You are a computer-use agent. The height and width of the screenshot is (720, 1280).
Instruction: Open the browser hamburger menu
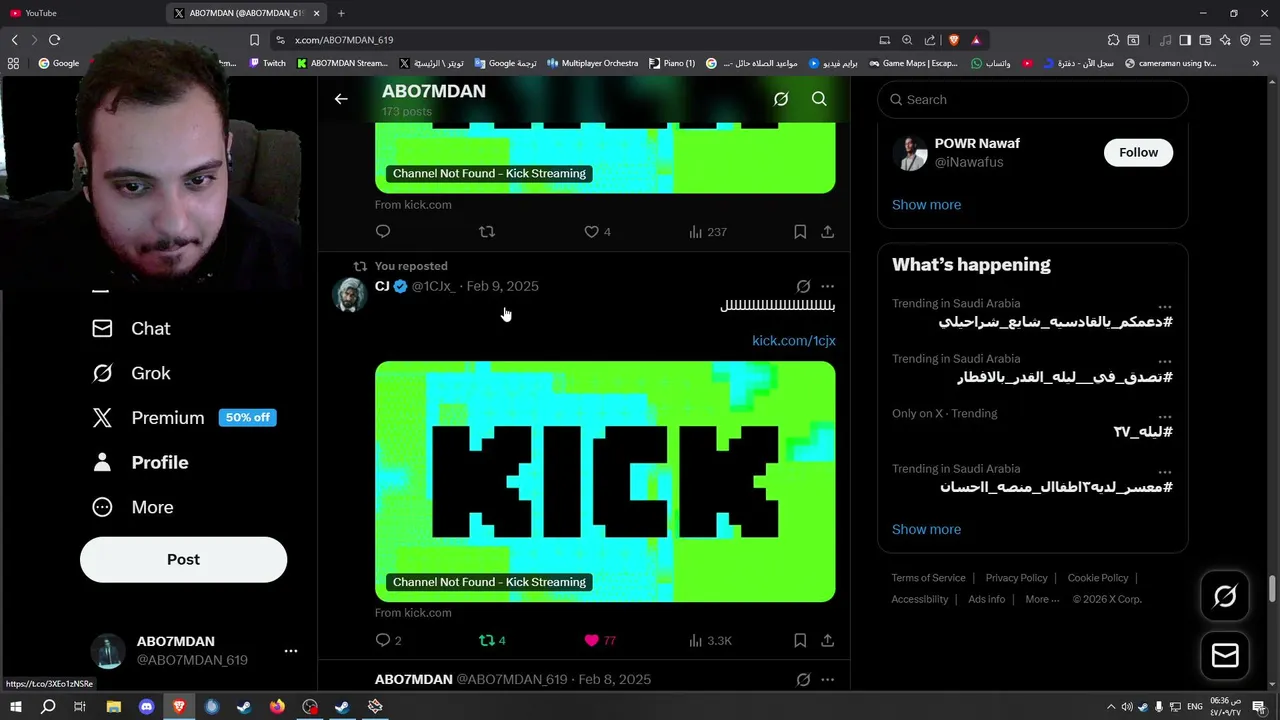(1265, 40)
